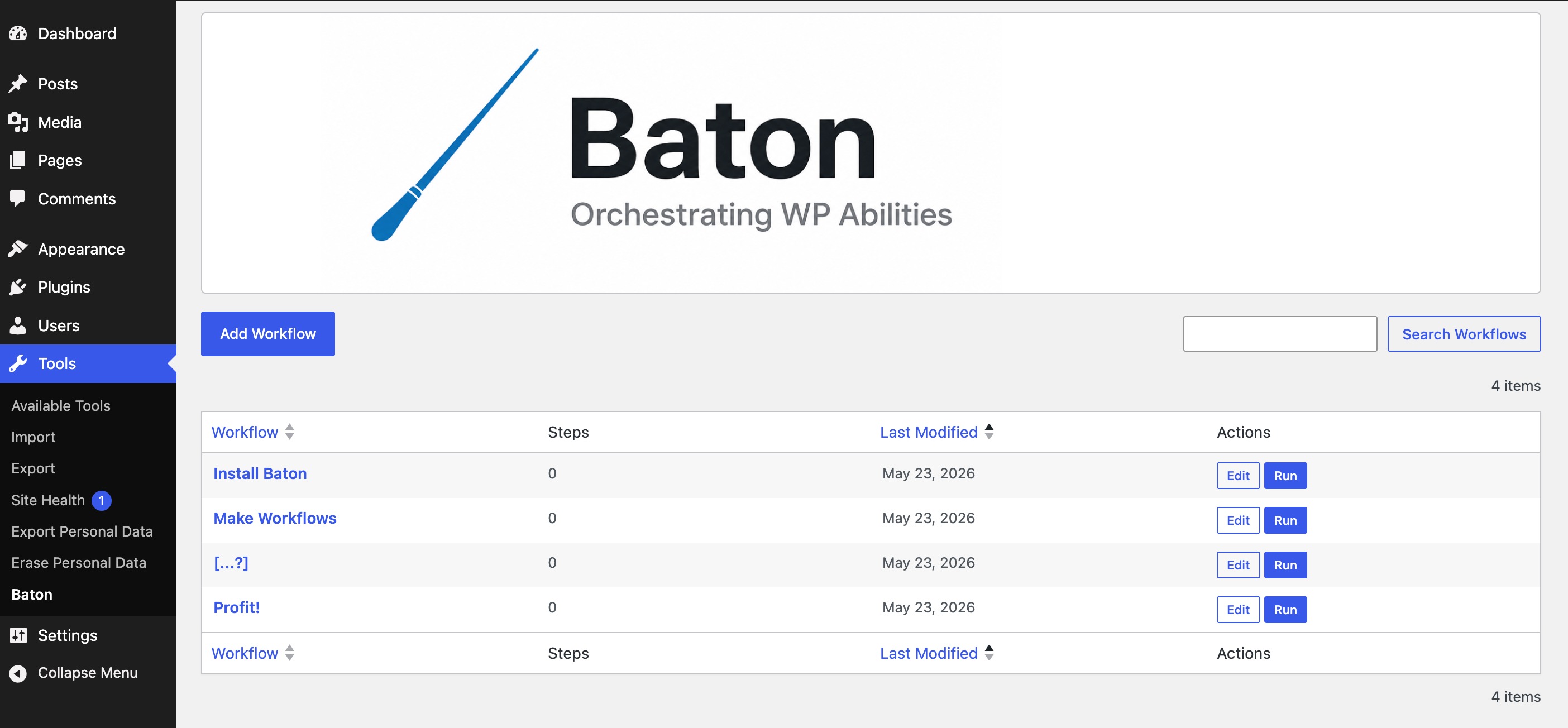Open the Profit! workflow link
This screenshot has width=1568, height=728.
pyautogui.click(x=236, y=607)
